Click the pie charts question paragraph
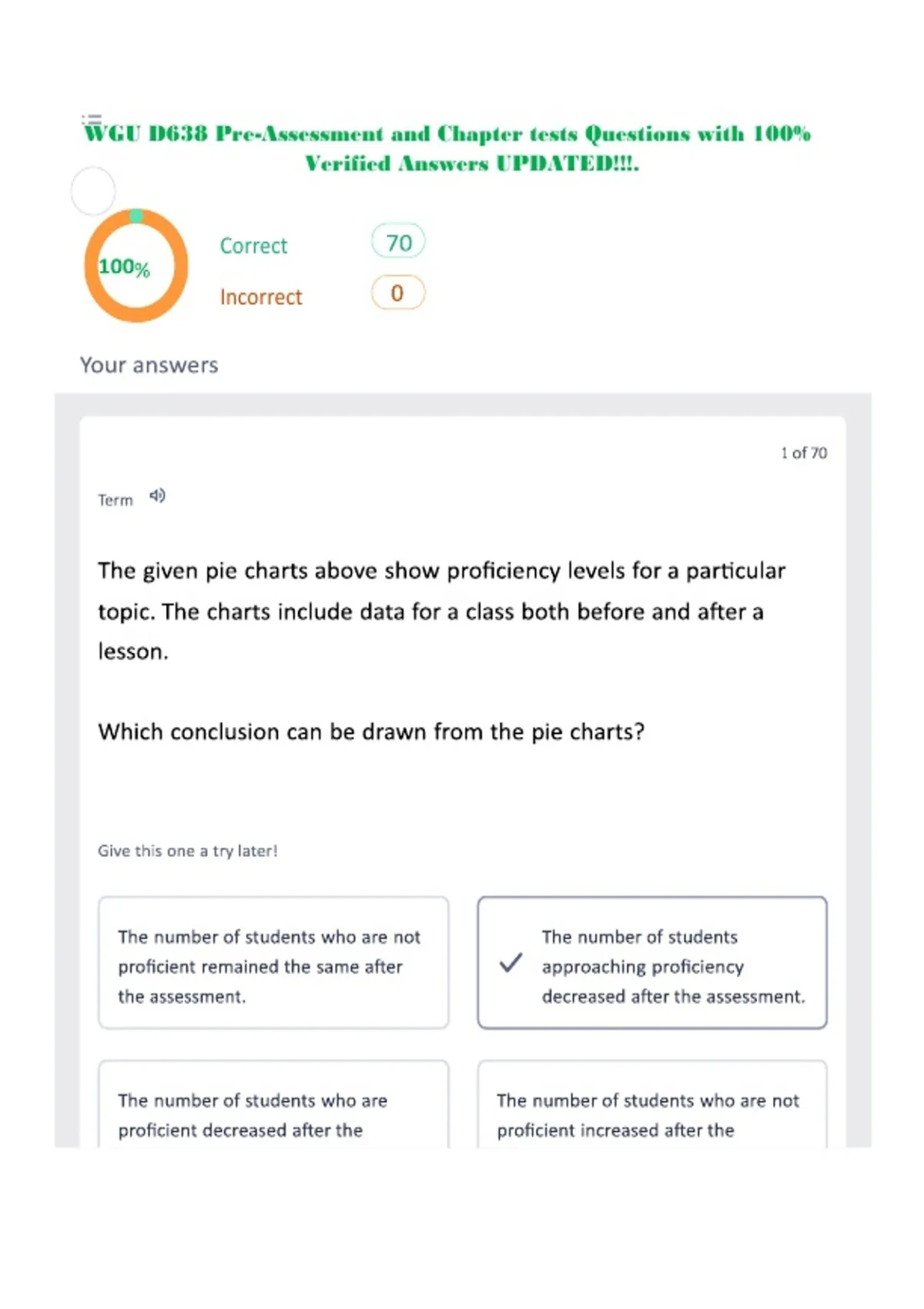Viewport: 924px width, 1309px height. coord(441,611)
